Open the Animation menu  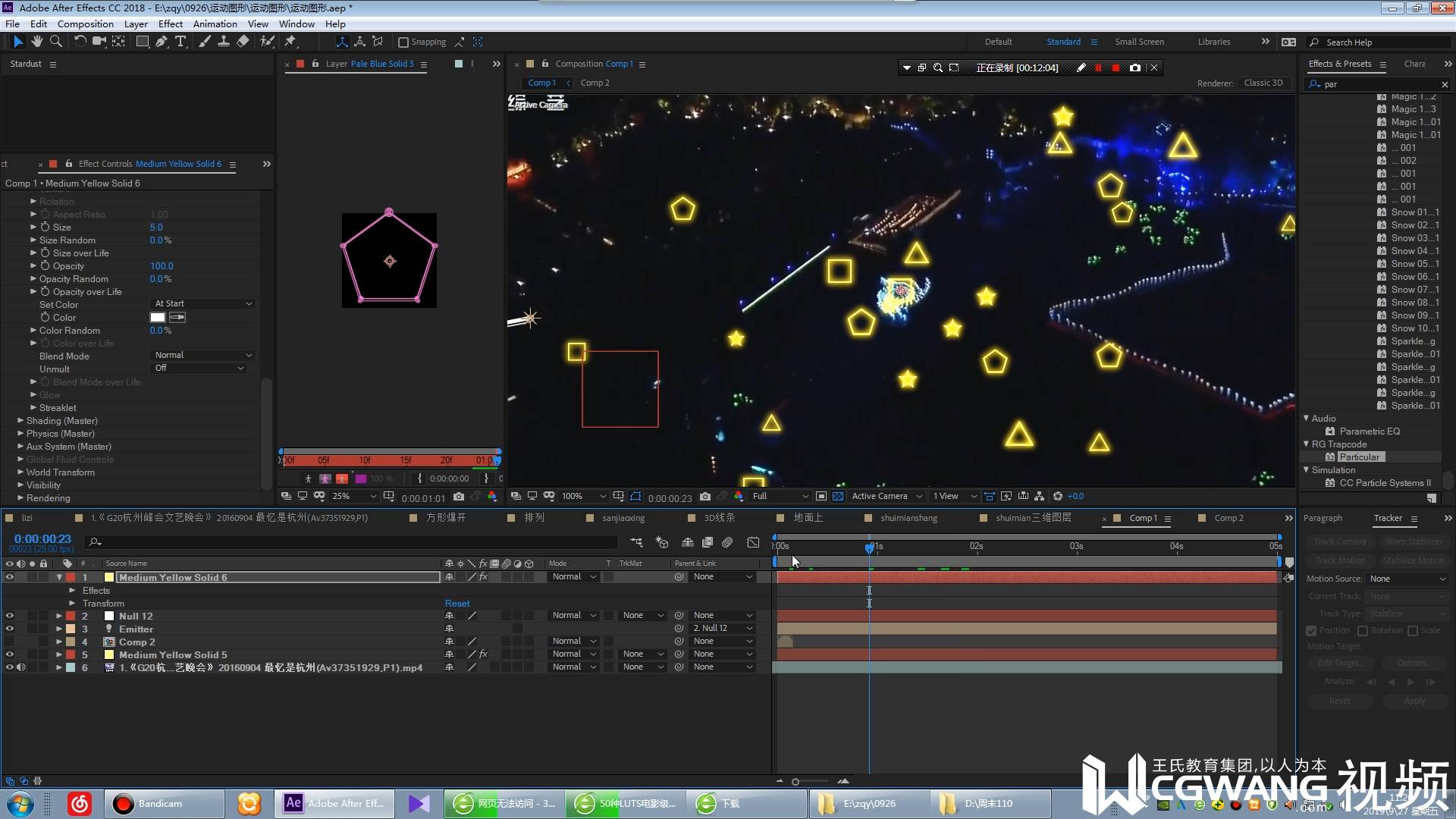coord(215,24)
